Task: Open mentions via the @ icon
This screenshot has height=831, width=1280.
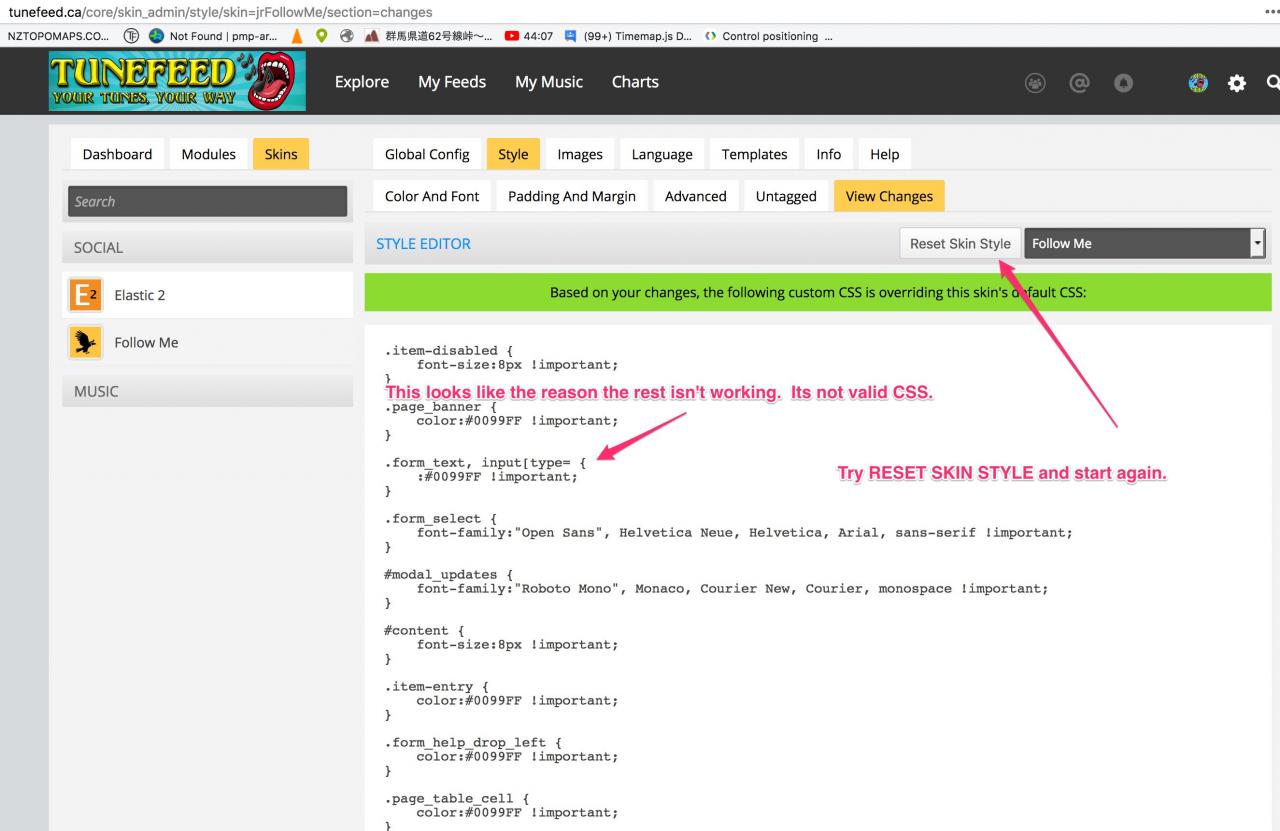Action: point(1079,84)
